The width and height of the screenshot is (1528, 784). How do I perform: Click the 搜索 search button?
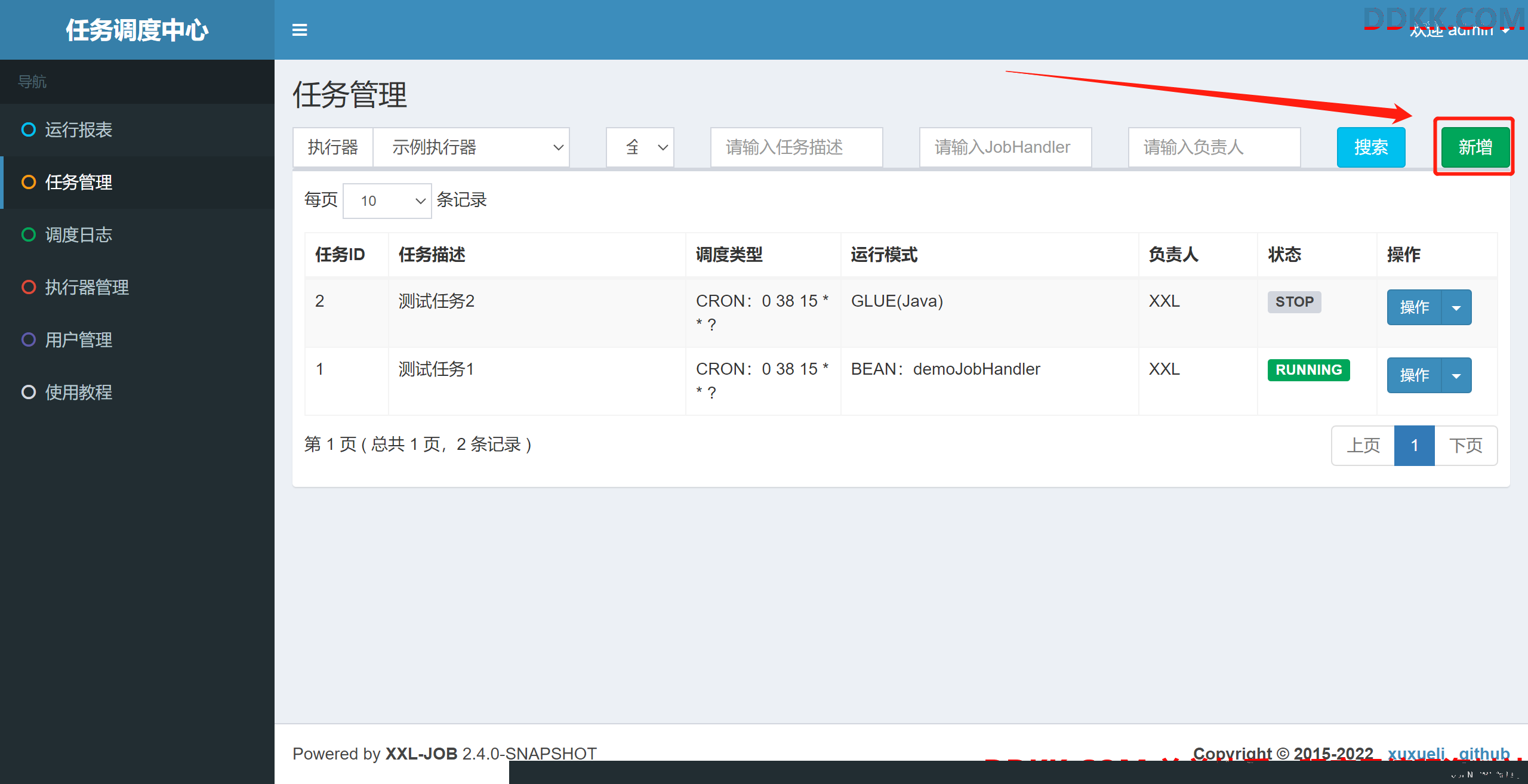pos(1371,147)
